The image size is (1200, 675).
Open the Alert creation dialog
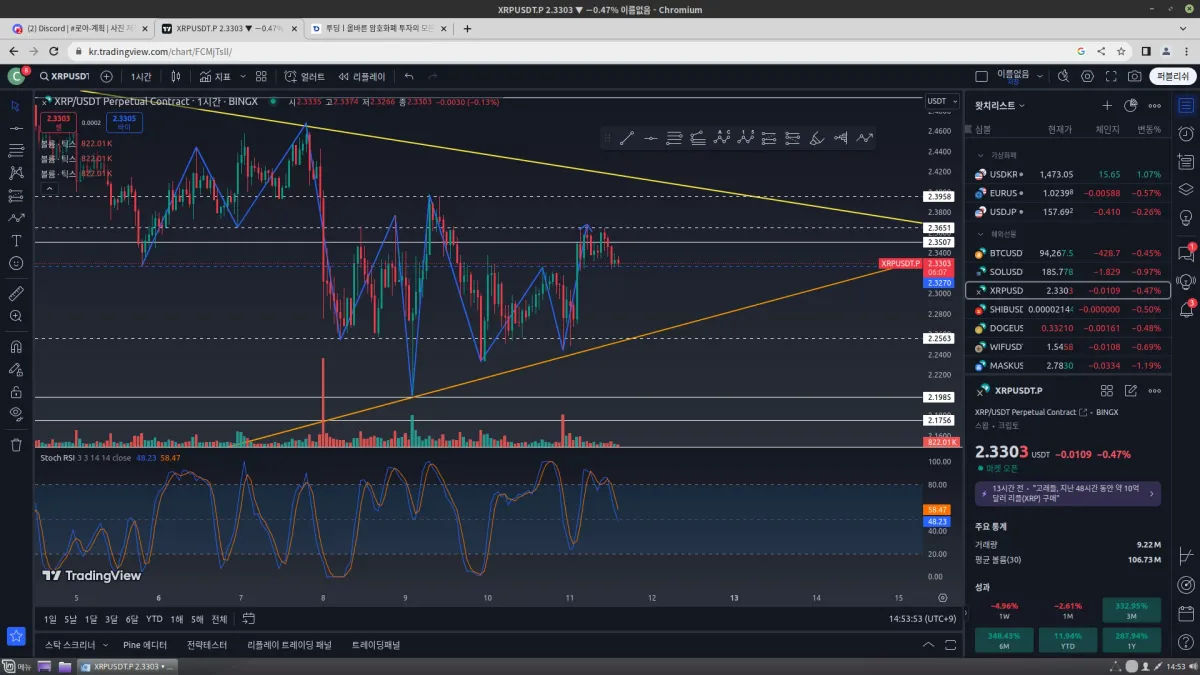click(x=304, y=76)
